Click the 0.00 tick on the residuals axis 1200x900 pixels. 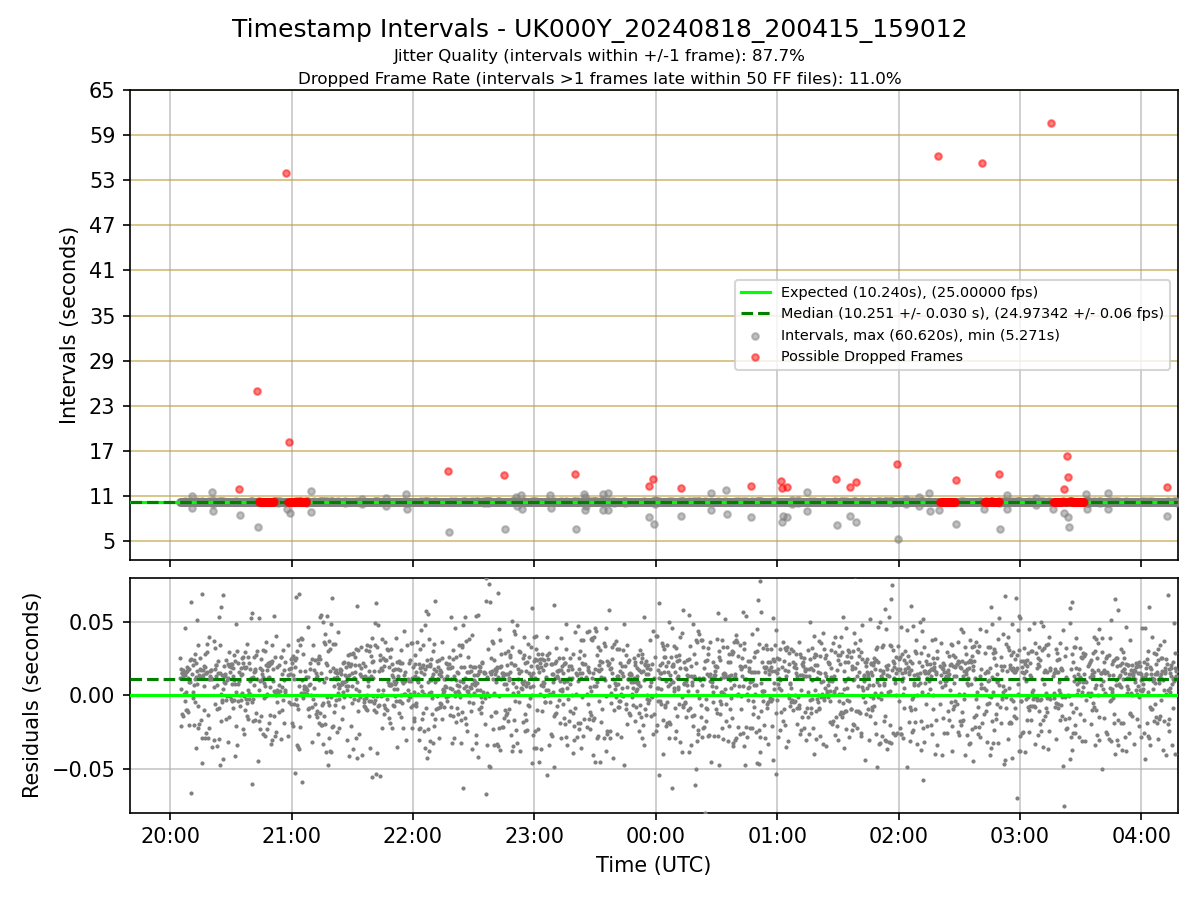[x=92, y=695]
